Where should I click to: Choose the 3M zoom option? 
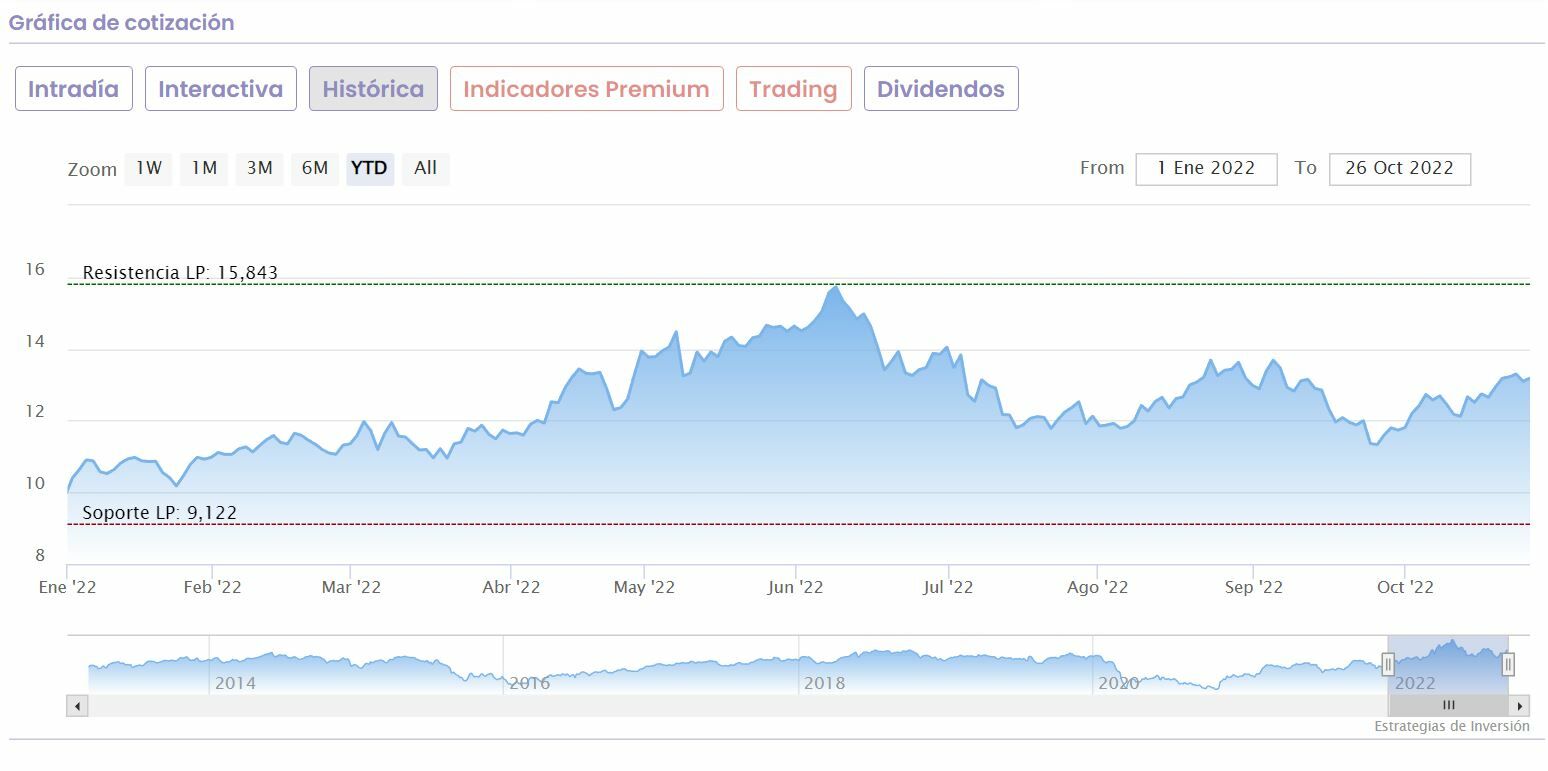[259, 169]
